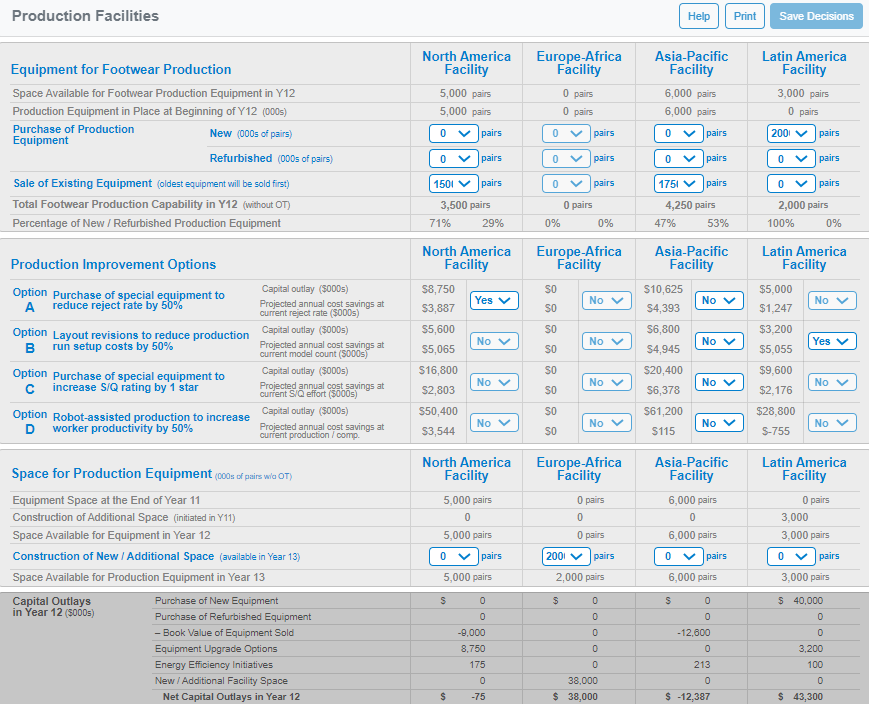This screenshot has width=869, height=704.
Task: Click Option D robot-assisted production link
Action: 150,422
